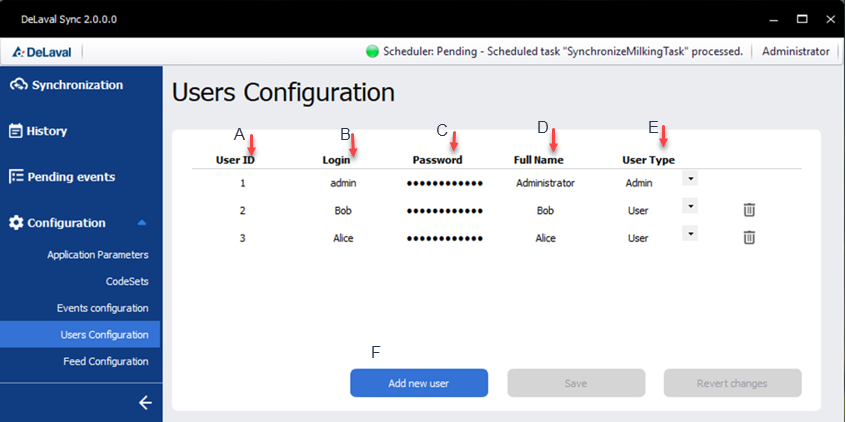The height and width of the screenshot is (422, 846).
Task: Click the password field for Bob
Action: [445, 210]
